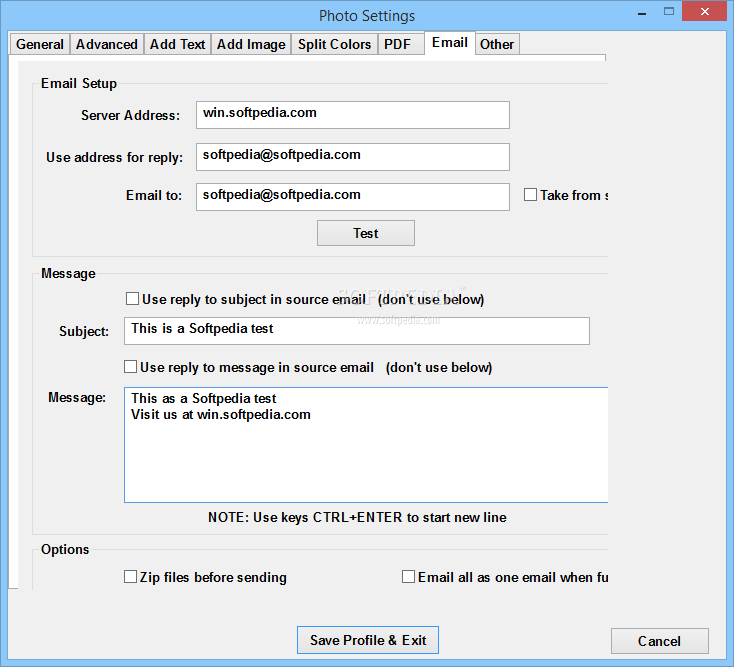
Task: Switch to the Add Text tab
Action: (x=177, y=44)
